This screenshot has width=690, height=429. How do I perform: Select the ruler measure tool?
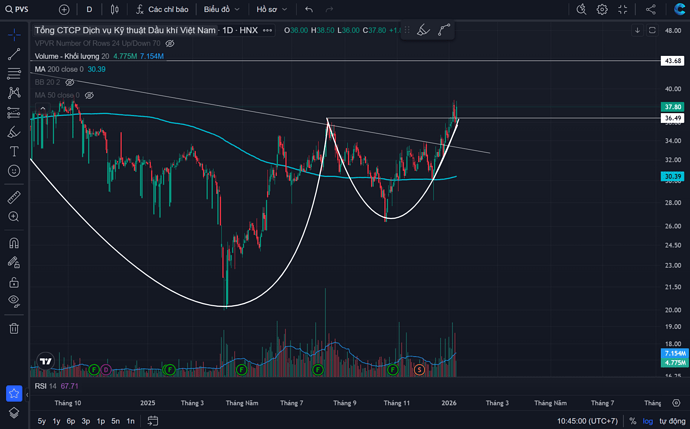[x=14, y=197]
